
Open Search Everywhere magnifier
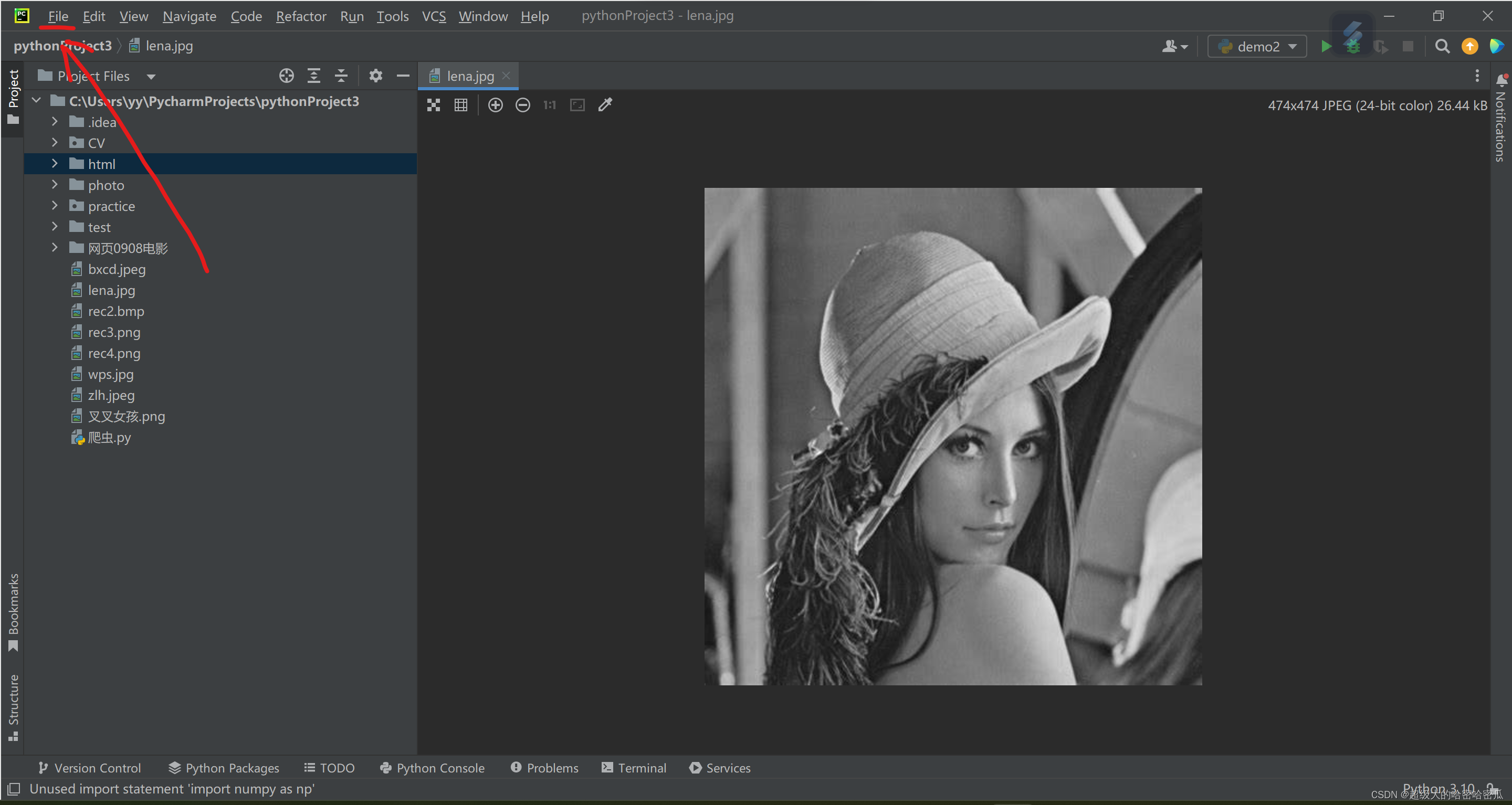click(x=1442, y=46)
